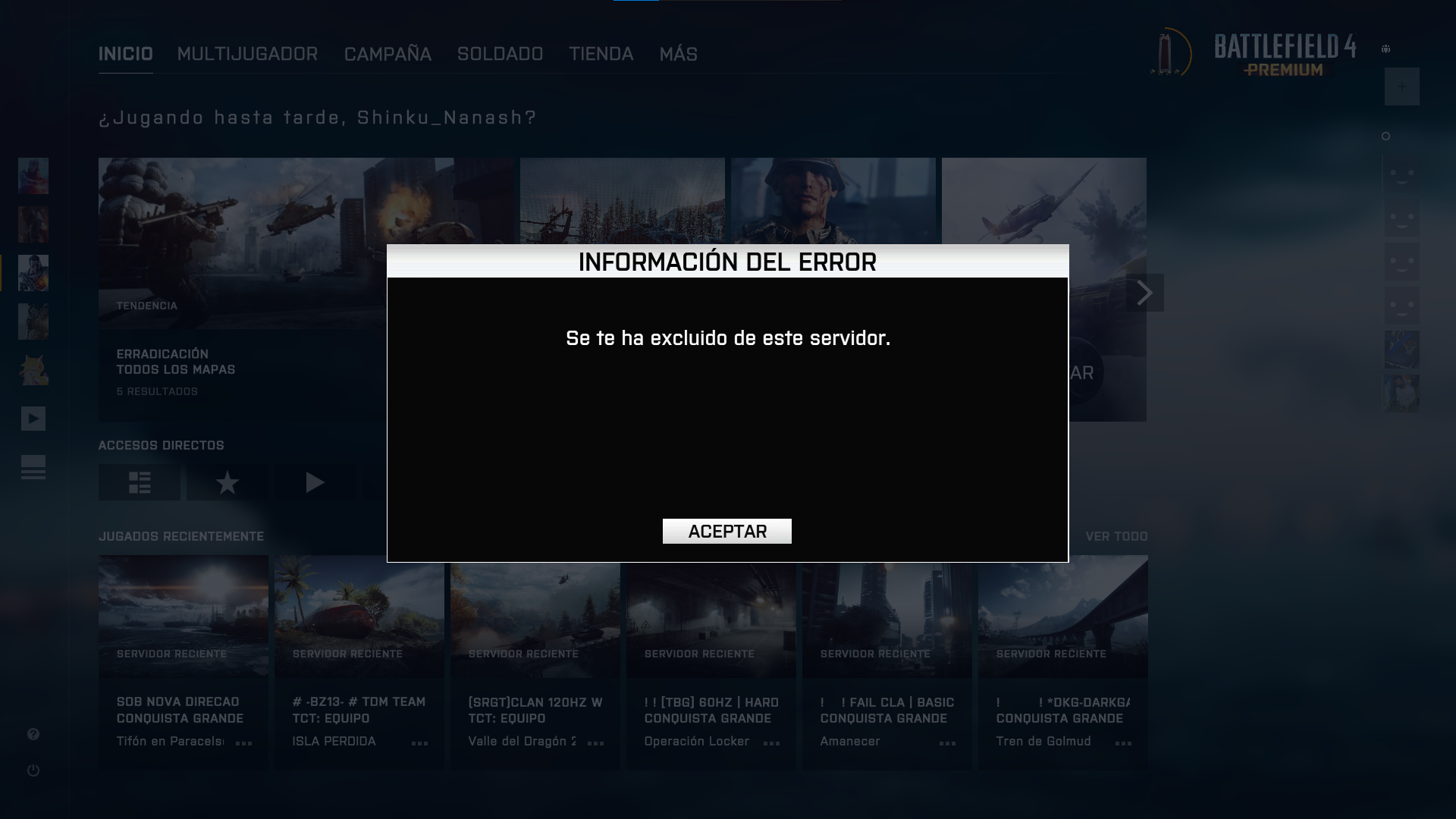Select the second game tile in left sidebar
Screen dimensions: 1456x819
click(x=33, y=224)
